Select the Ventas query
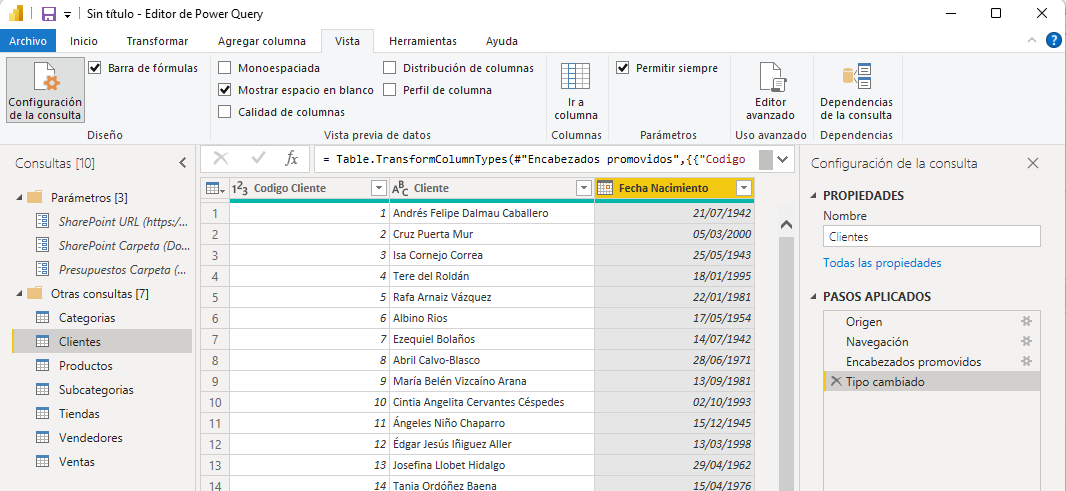 coord(77,462)
